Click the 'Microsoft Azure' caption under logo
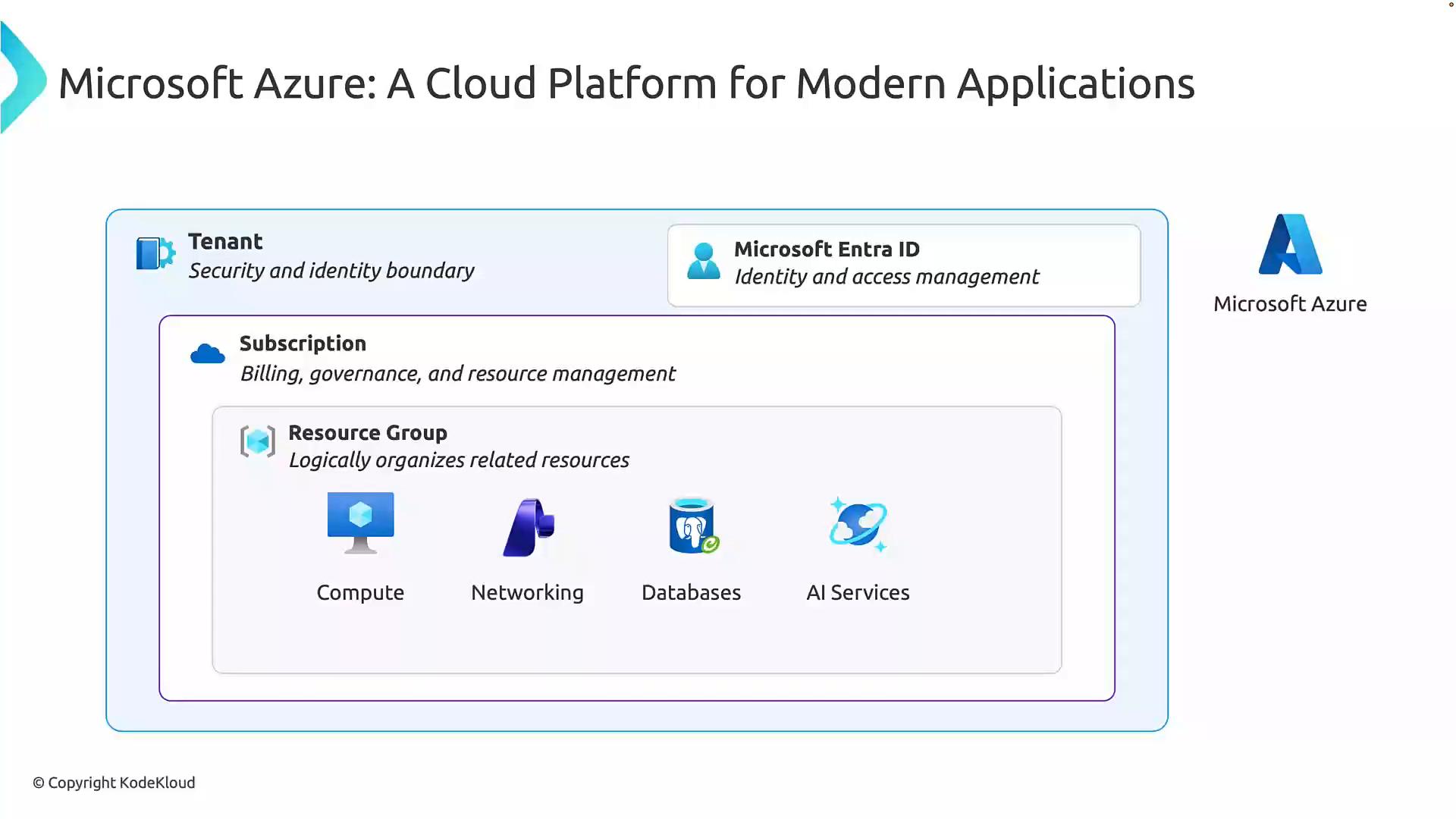Image resolution: width=1456 pixels, height=819 pixels. [x=1290, y=304]
